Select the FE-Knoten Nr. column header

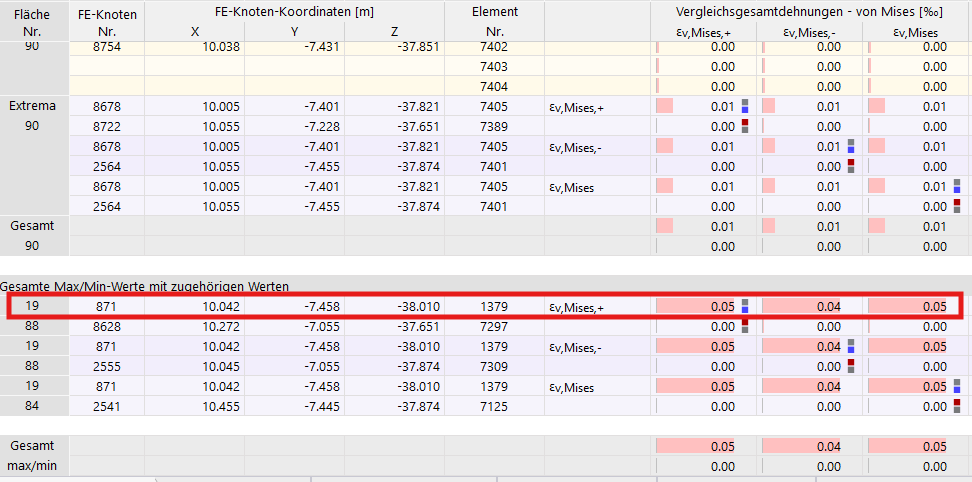point(105,22)
